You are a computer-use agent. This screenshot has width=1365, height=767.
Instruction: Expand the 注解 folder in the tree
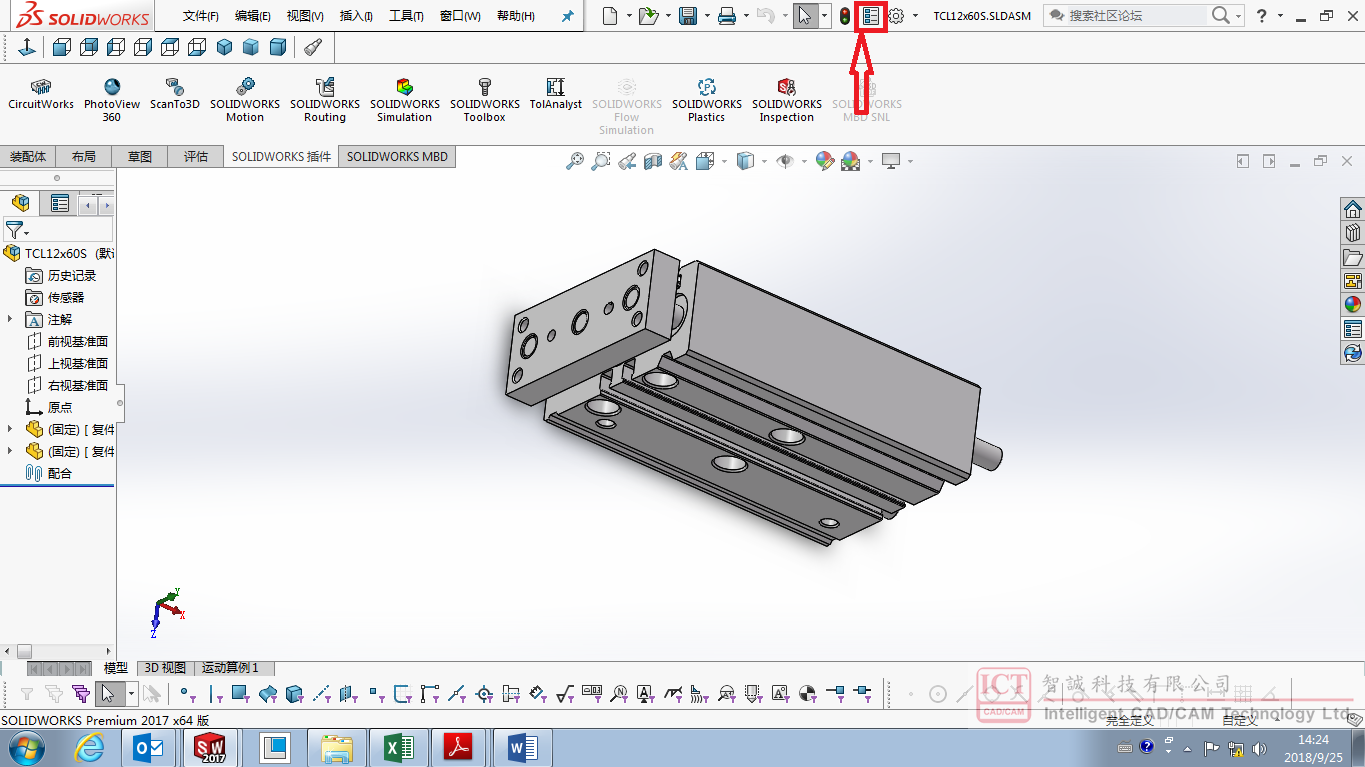11,319
